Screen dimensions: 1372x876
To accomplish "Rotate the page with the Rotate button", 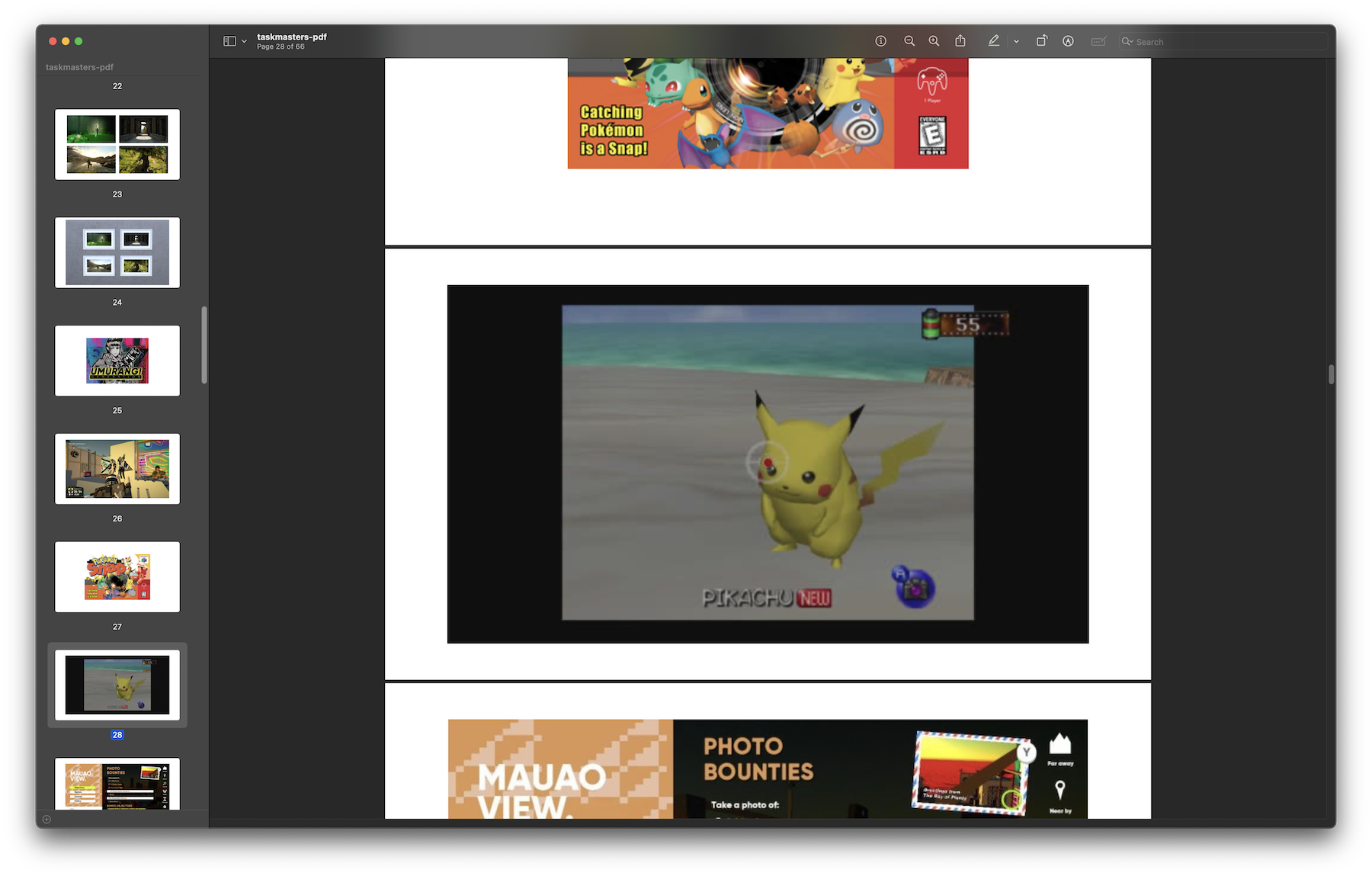I will tap(1041, 41).
